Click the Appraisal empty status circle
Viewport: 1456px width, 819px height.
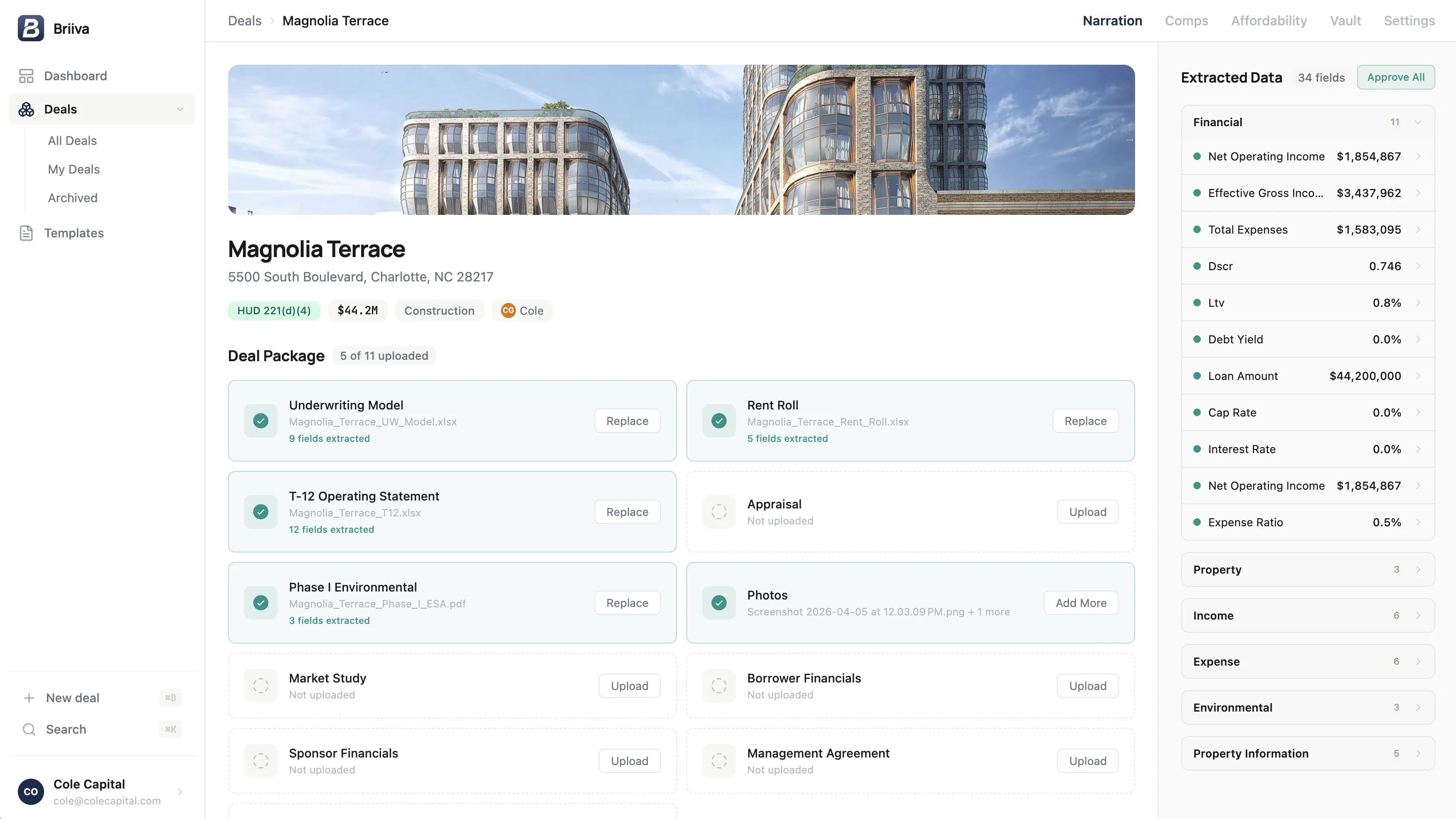(719, 511)
